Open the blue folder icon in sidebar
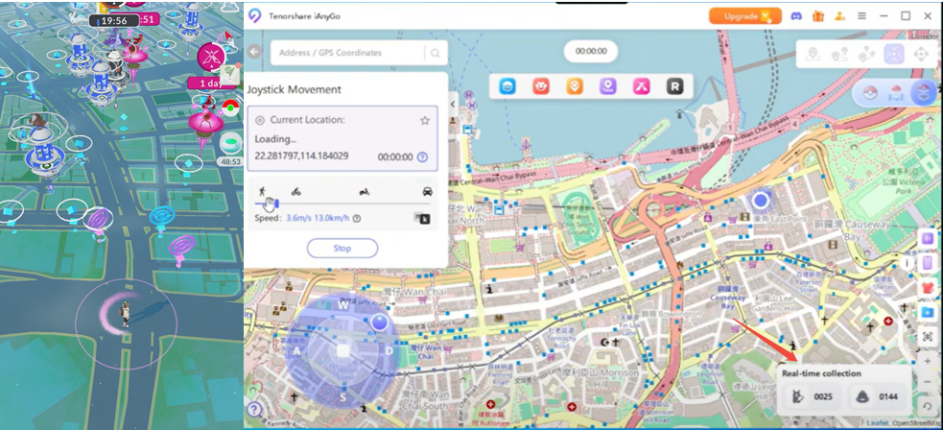Image resolution: width=943 pixels, height=430 pixels. pos(928,312)
